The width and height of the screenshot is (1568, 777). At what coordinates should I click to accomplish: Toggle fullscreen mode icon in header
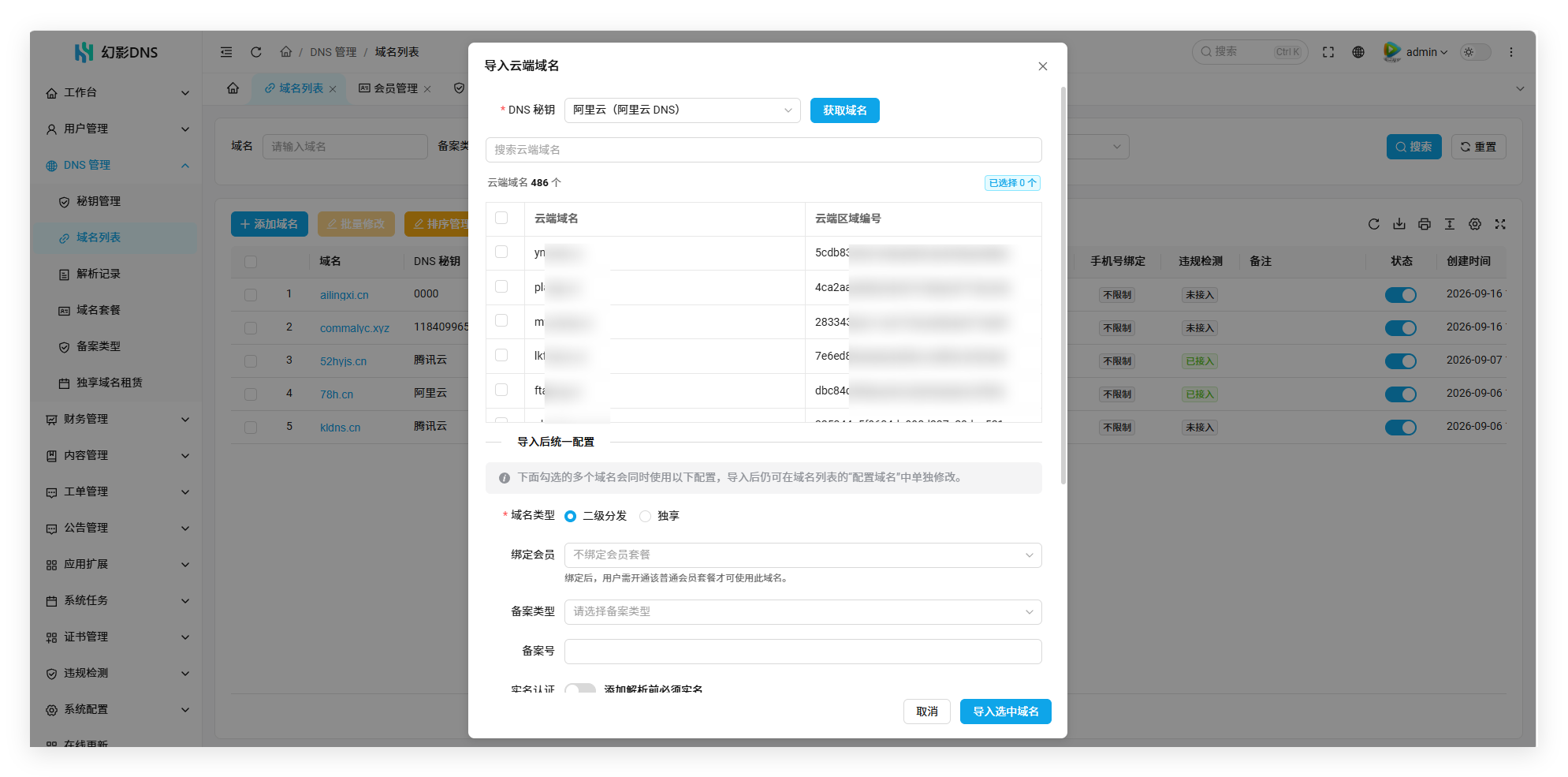pos(1328,52)
